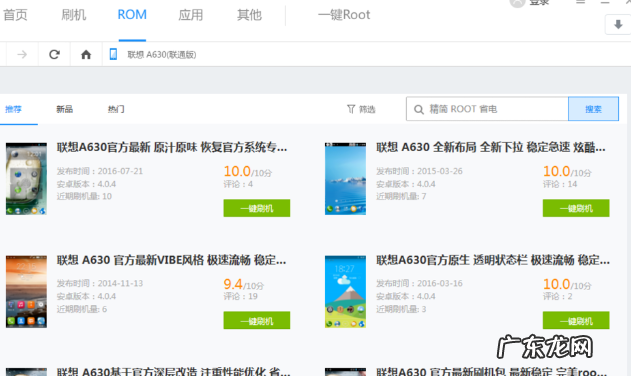The height and width of the screenshot is (376, 631).
Task: Open ROM title 联想A630 官方最新刷机包
Action: point(492,371)
